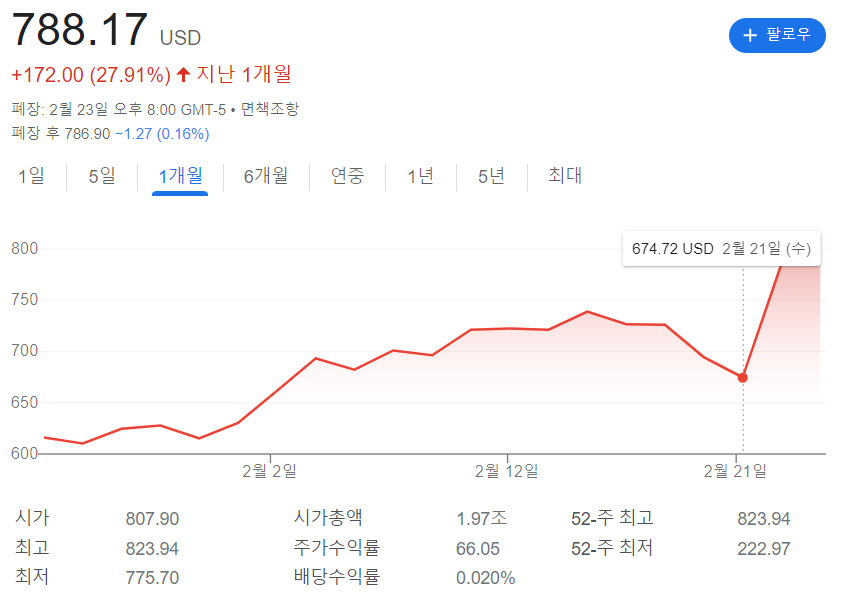
Task: Switch to the 1년 time range
Action: coord(419,176)
